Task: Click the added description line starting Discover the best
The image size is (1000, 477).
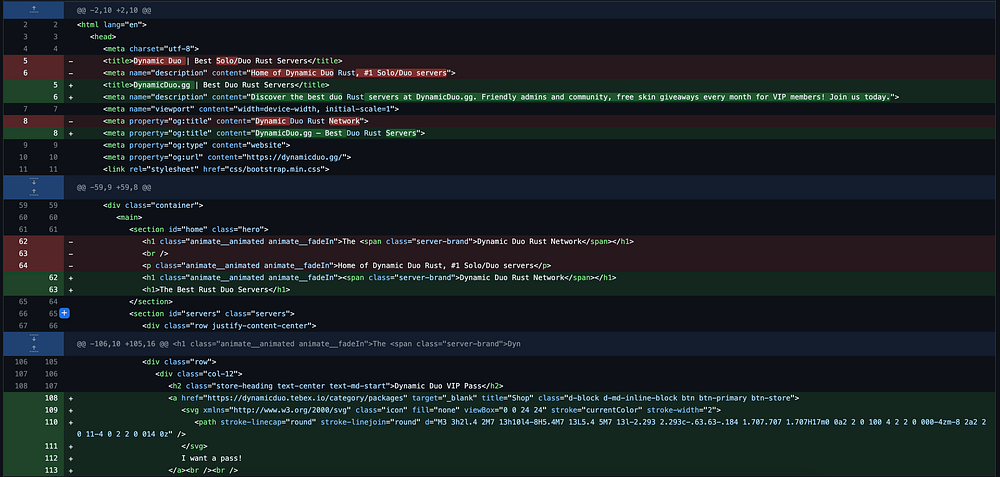Action: coord(501,98)
